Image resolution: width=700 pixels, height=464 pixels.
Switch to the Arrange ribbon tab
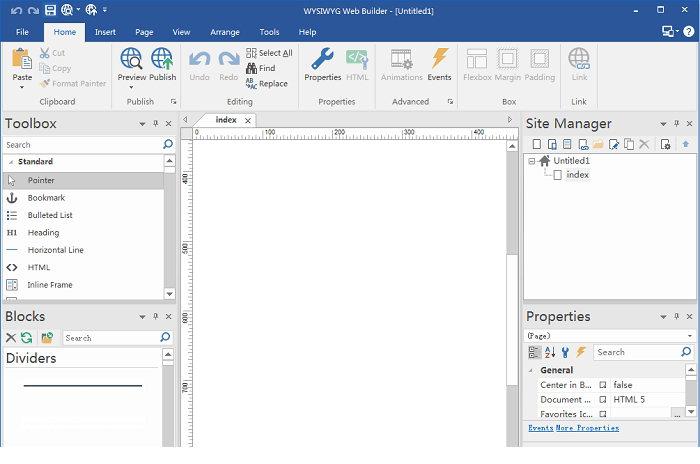tap(225, 32)
